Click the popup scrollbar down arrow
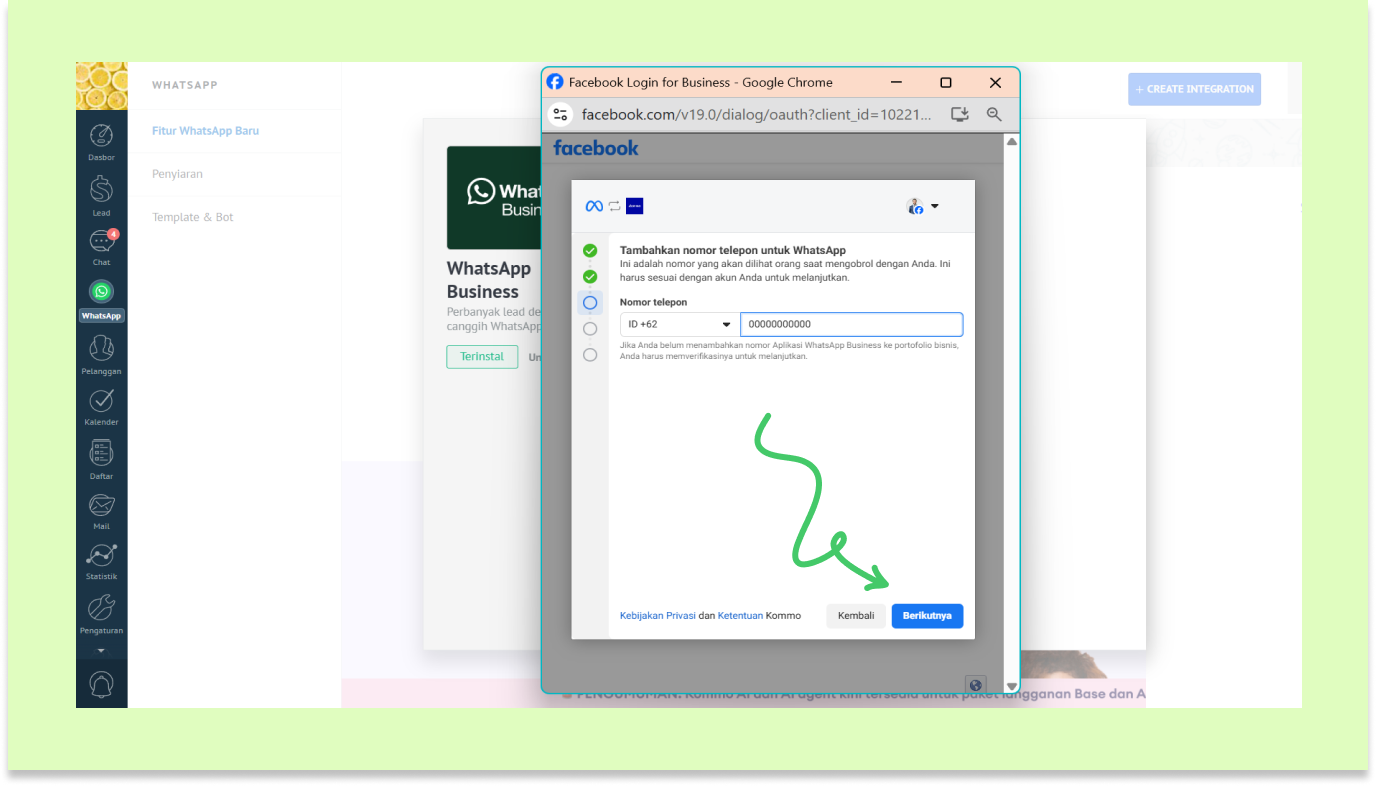 click(x=1011, y=686)
